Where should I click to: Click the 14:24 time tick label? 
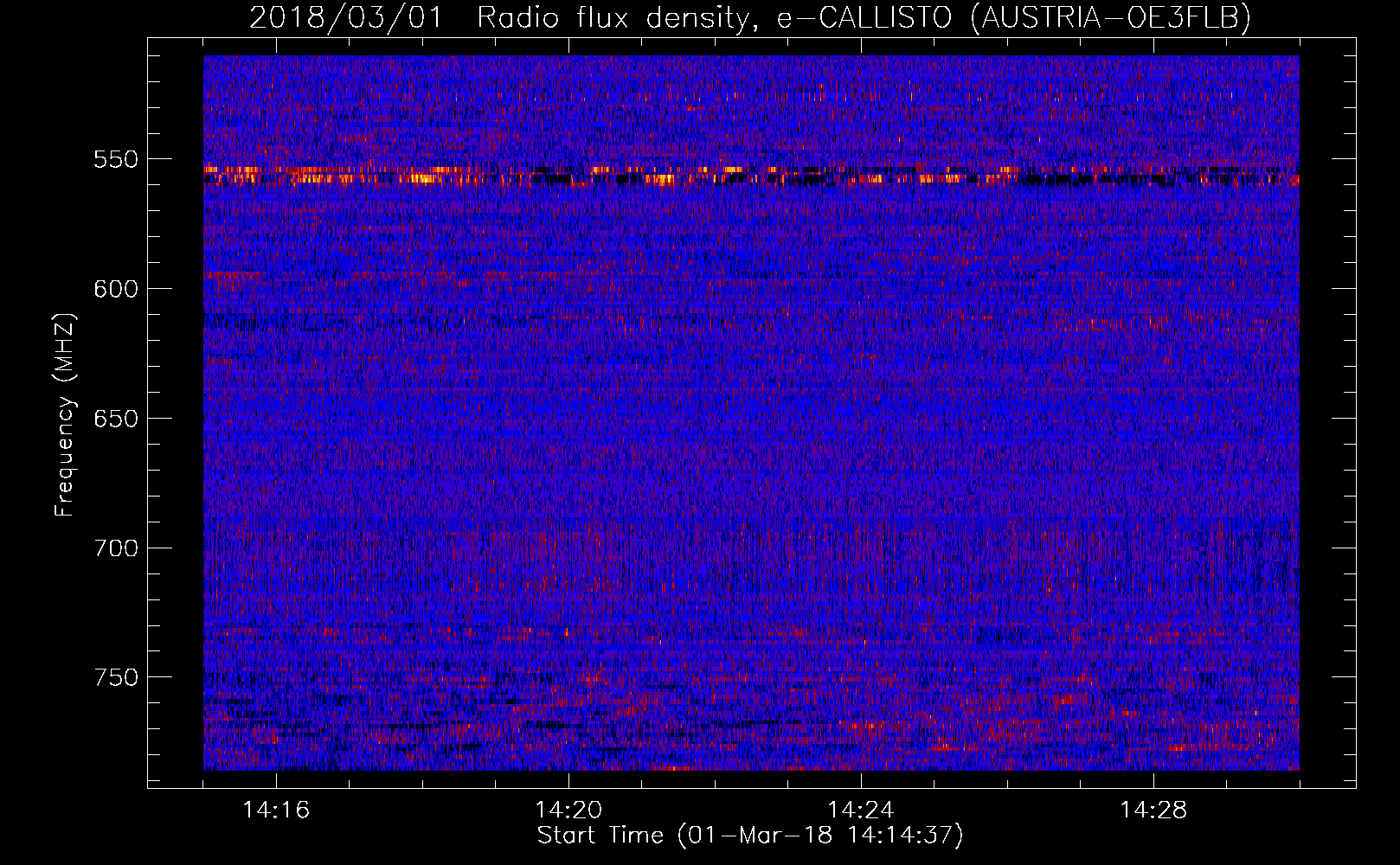coord(861,811)
